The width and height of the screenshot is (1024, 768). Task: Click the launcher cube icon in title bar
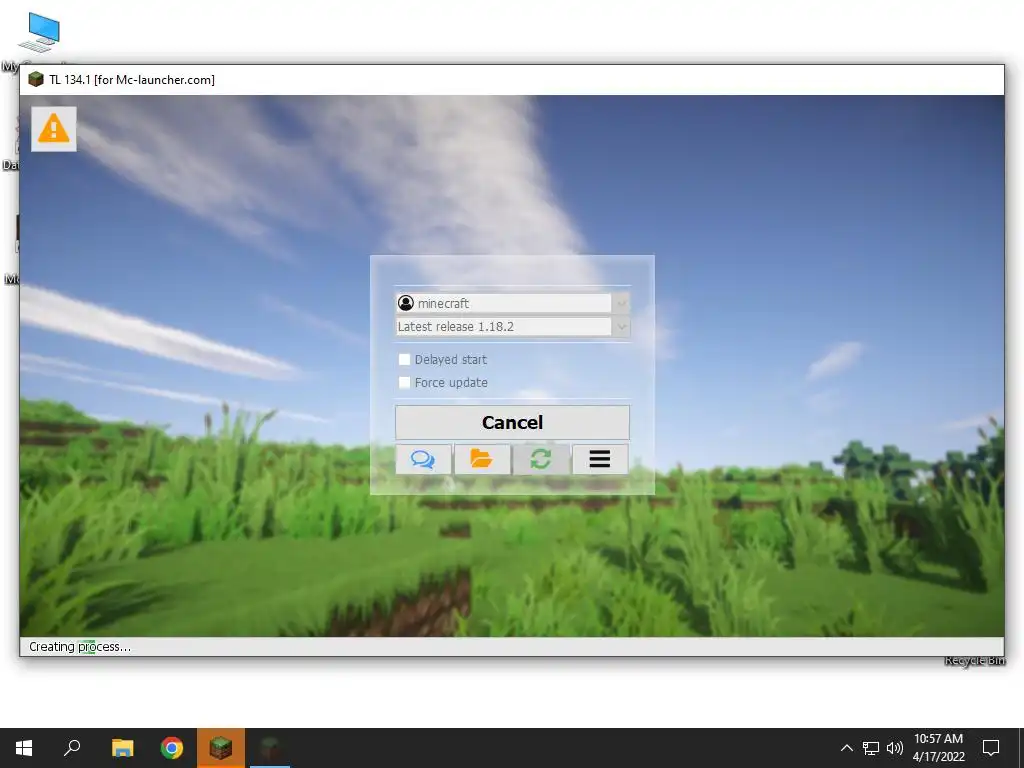tap(36, 80)
